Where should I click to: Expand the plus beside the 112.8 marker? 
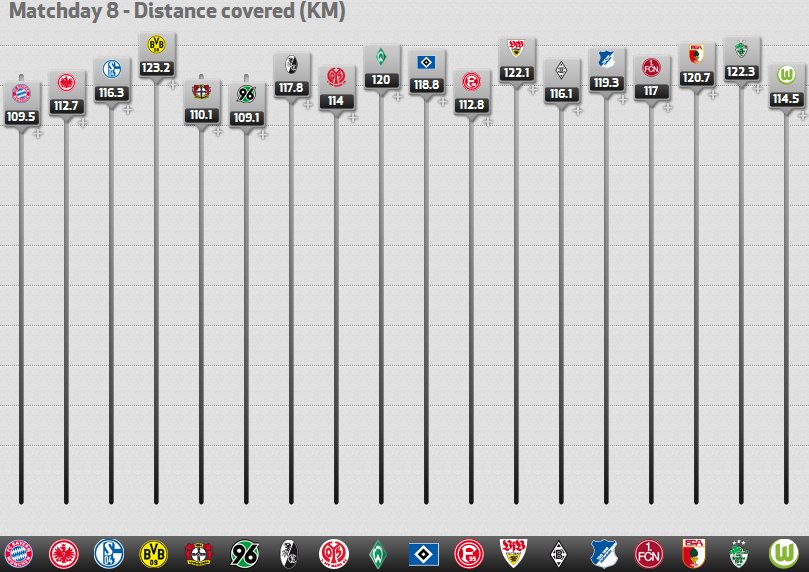pyautogui.click(x=488, y=122)
